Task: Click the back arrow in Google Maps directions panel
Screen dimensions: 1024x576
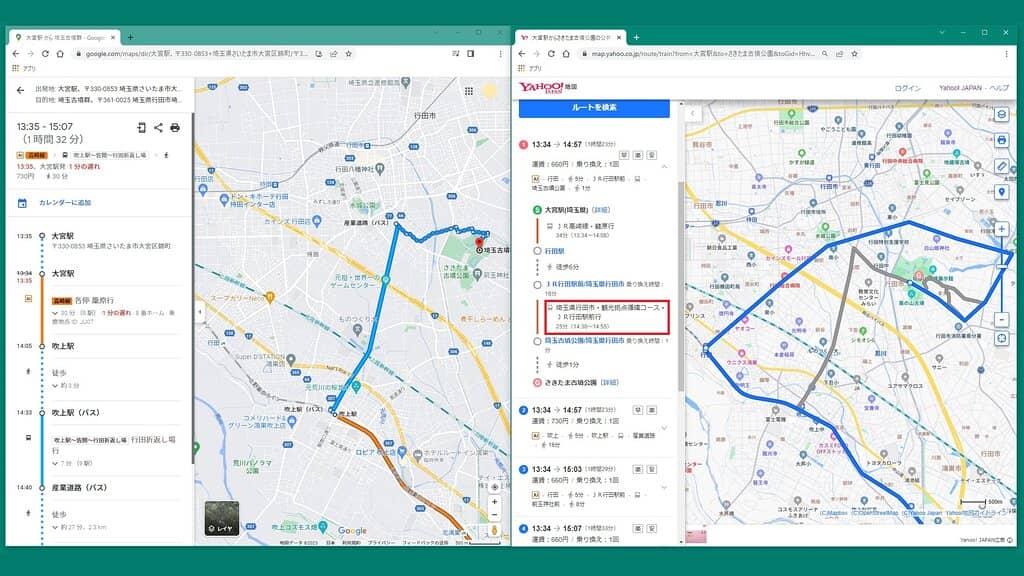Action: point(20,90)
